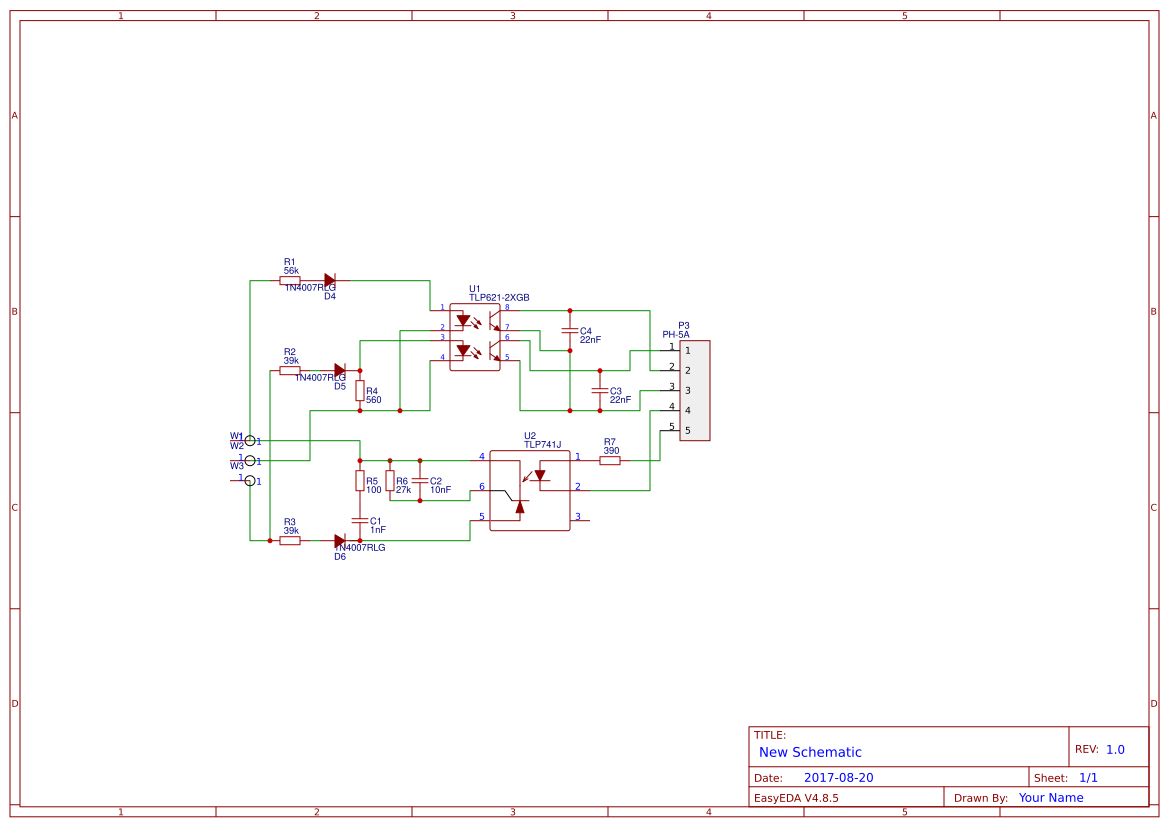Select the "Your Name" drawn-by field
Screen dimensions: 1169x827
click(x=1051, y=798)
